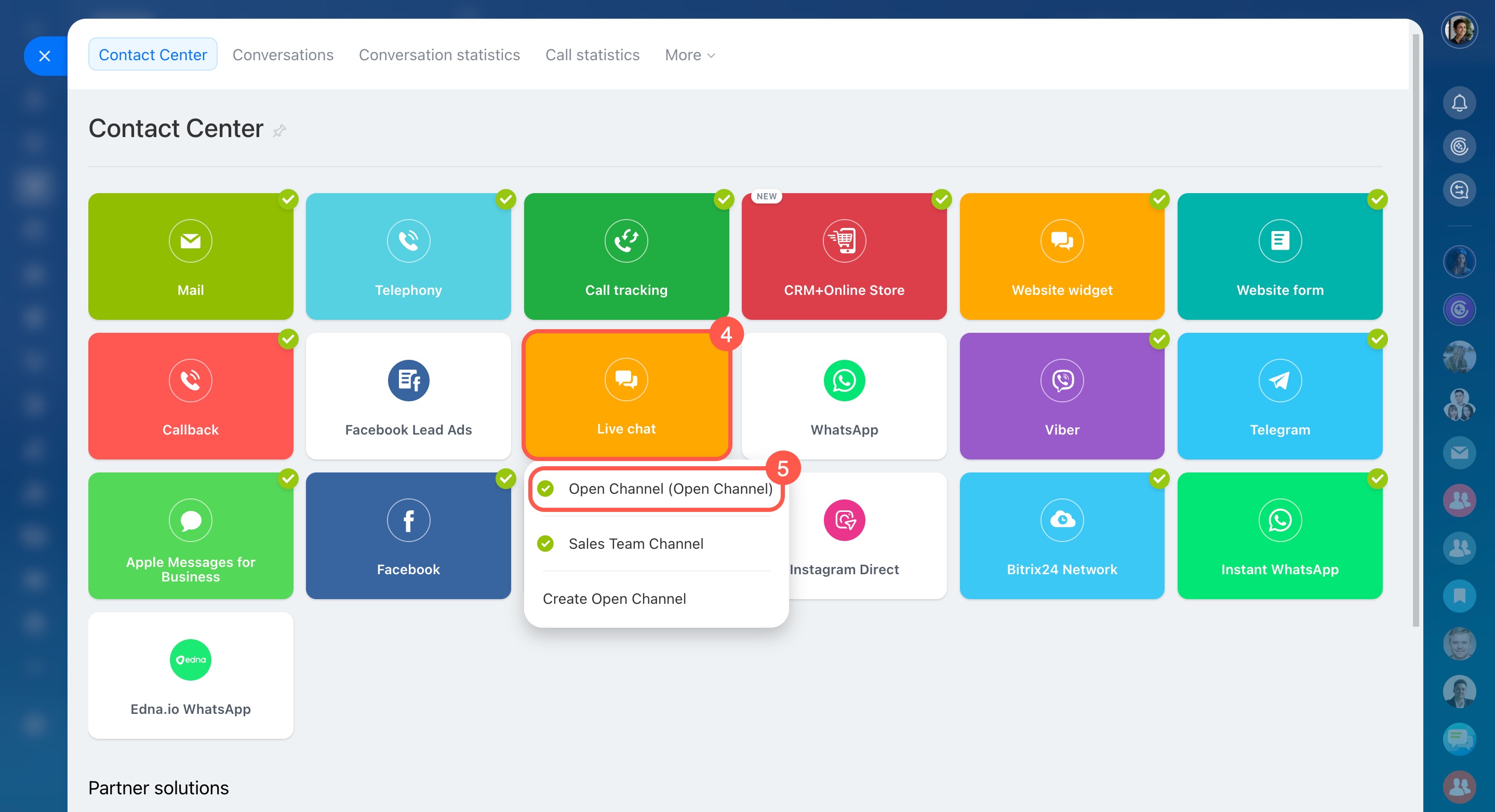The image size is (1495, 812).
Task: Click the checkmark next to Sales Team Channel
Action: [x=545, y=544]
